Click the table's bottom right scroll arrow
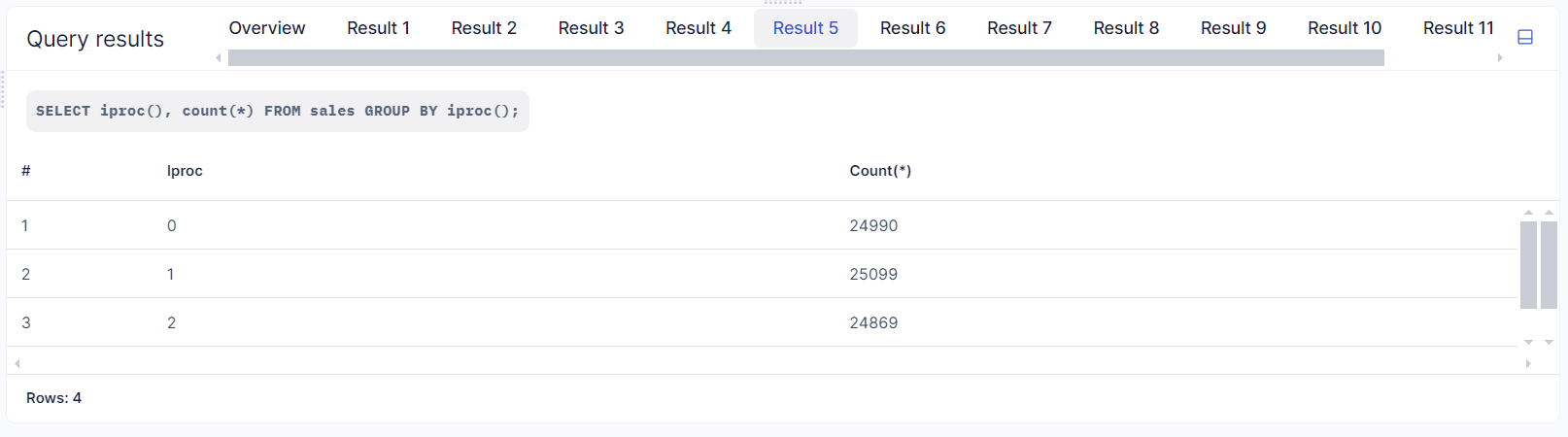1568x437 pixels. pos(1528,364)
